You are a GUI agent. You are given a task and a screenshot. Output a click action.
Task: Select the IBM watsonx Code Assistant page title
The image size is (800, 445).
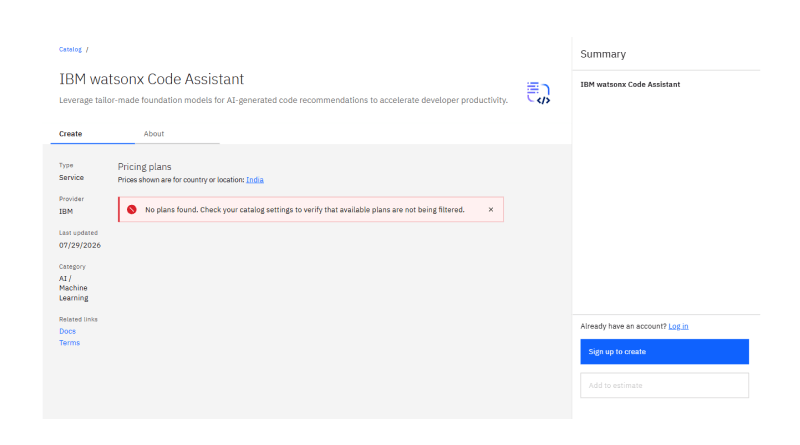152,79
